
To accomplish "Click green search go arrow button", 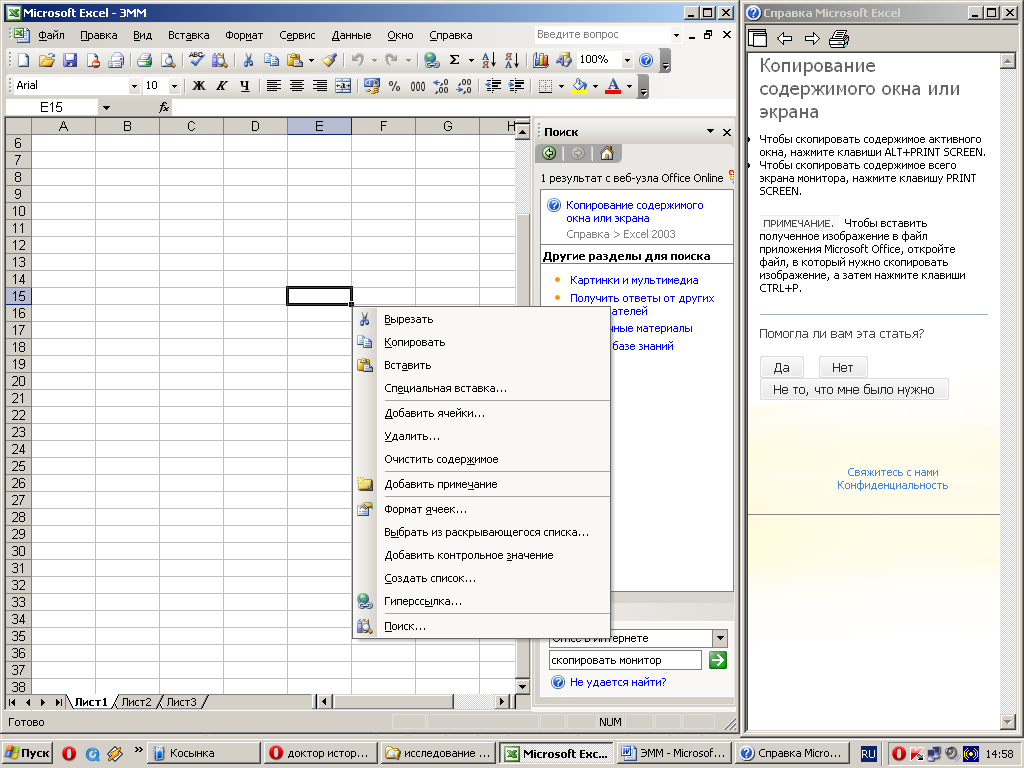I will (718, 660).
